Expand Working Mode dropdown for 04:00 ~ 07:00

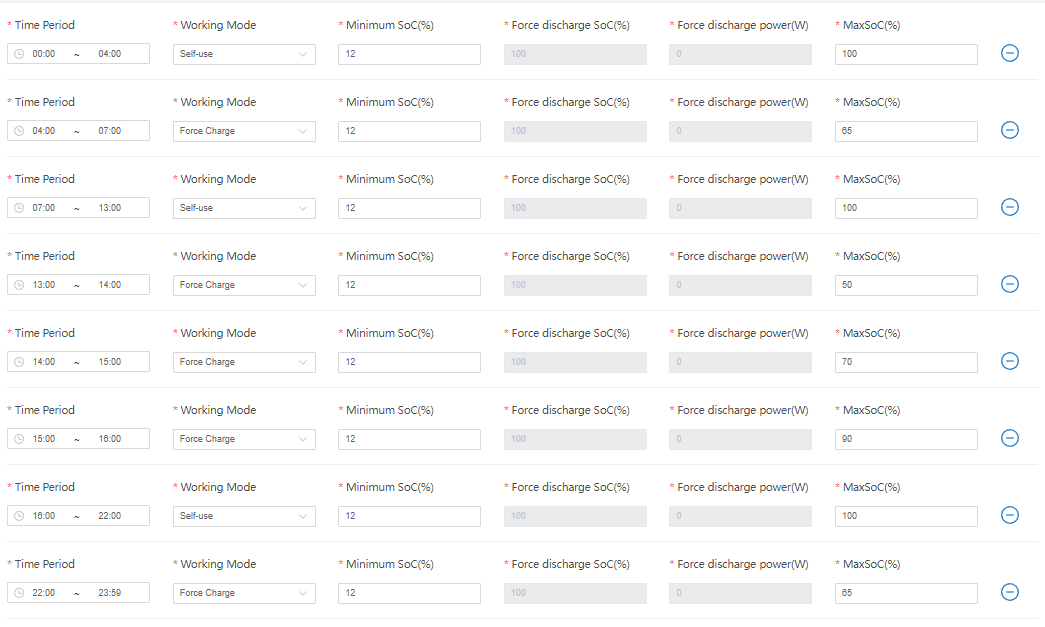[x=244, y=131]
